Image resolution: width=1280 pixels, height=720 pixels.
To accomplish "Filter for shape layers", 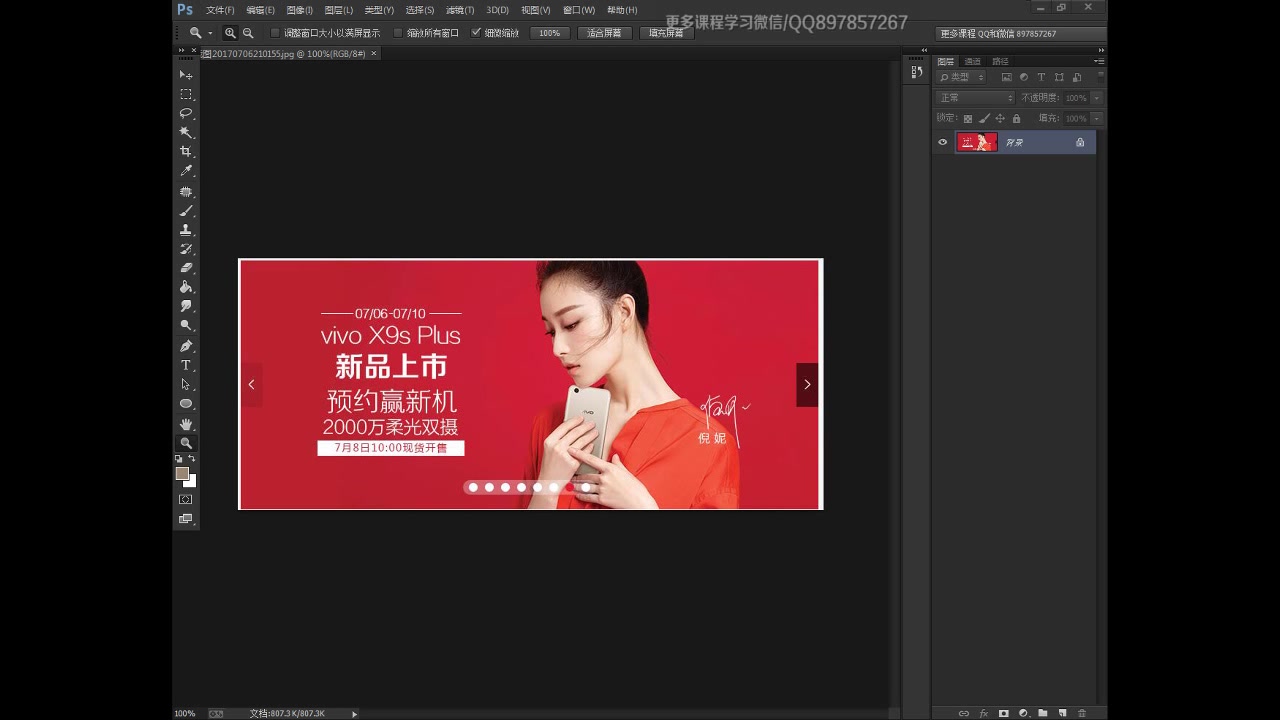I will coord(1059,77).
